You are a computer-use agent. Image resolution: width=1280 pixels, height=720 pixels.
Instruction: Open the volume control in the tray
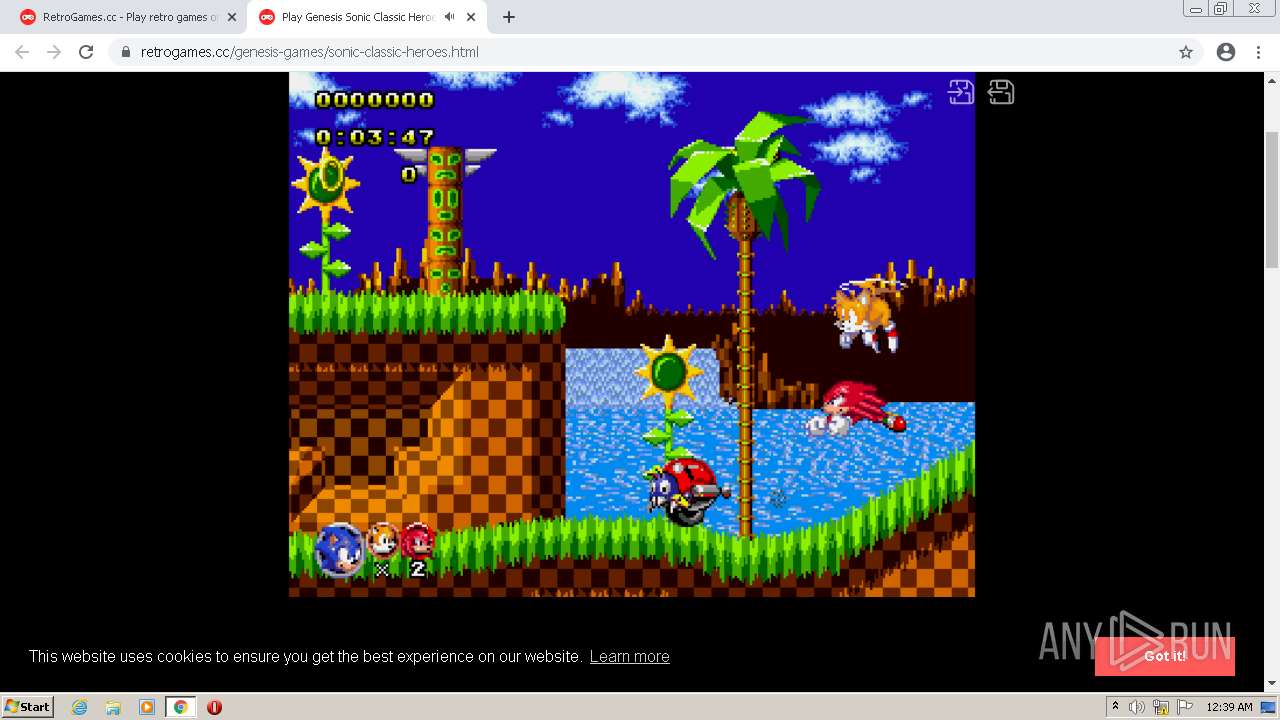(x=1137, y=707)
